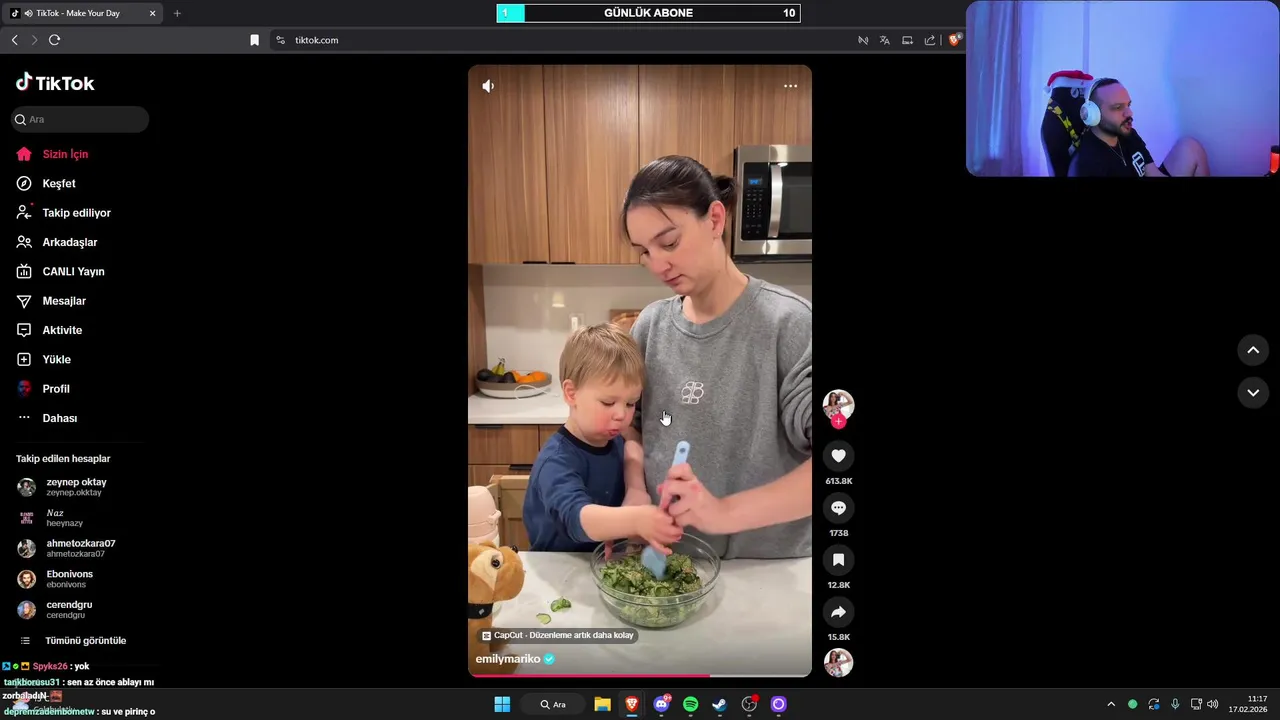Open the Sizin İçin feed
Image resolution: width=1280 pixels, height=720 pixels.
[x=65, y=154]
